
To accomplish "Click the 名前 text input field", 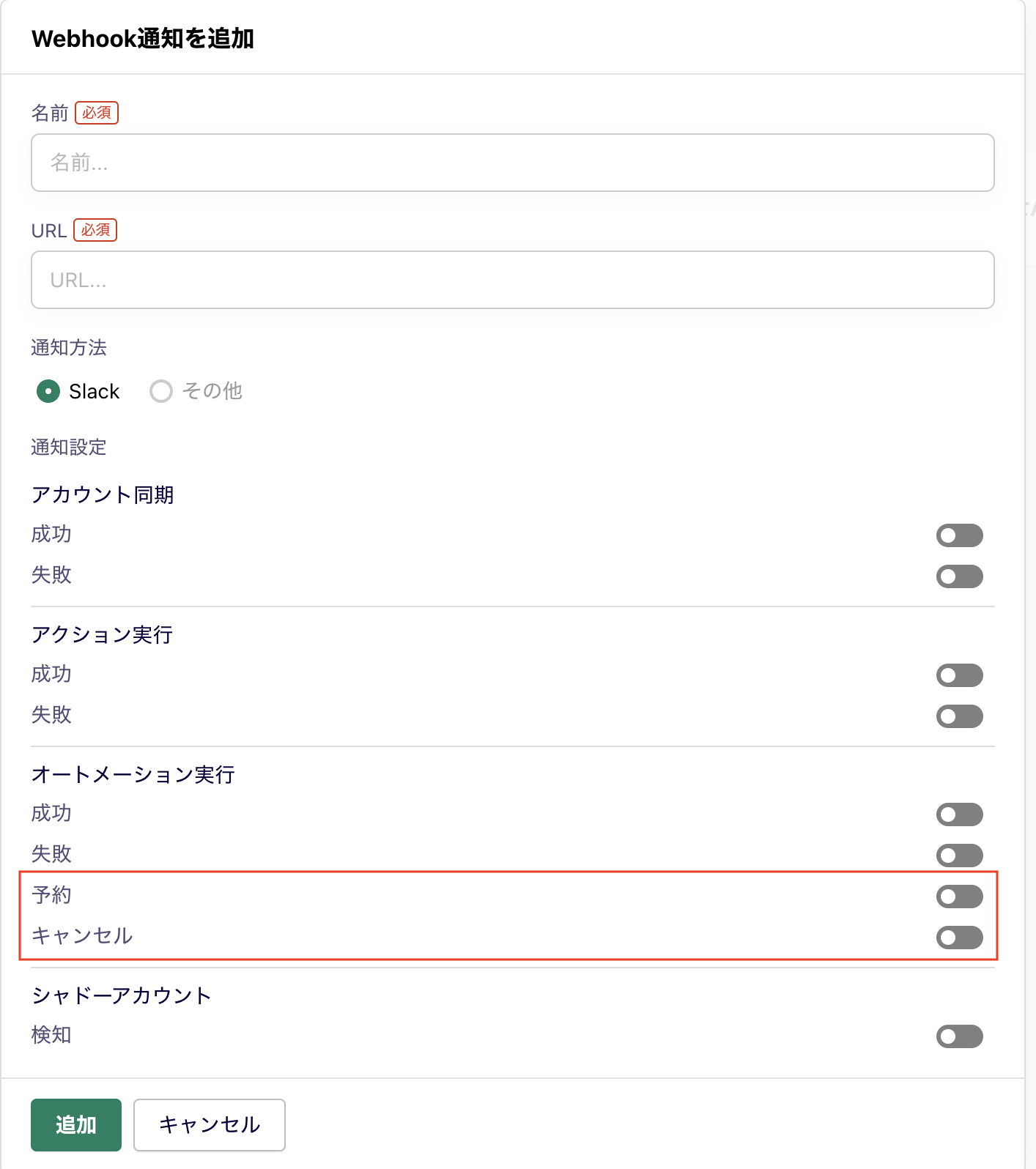I will click(512, 163).
